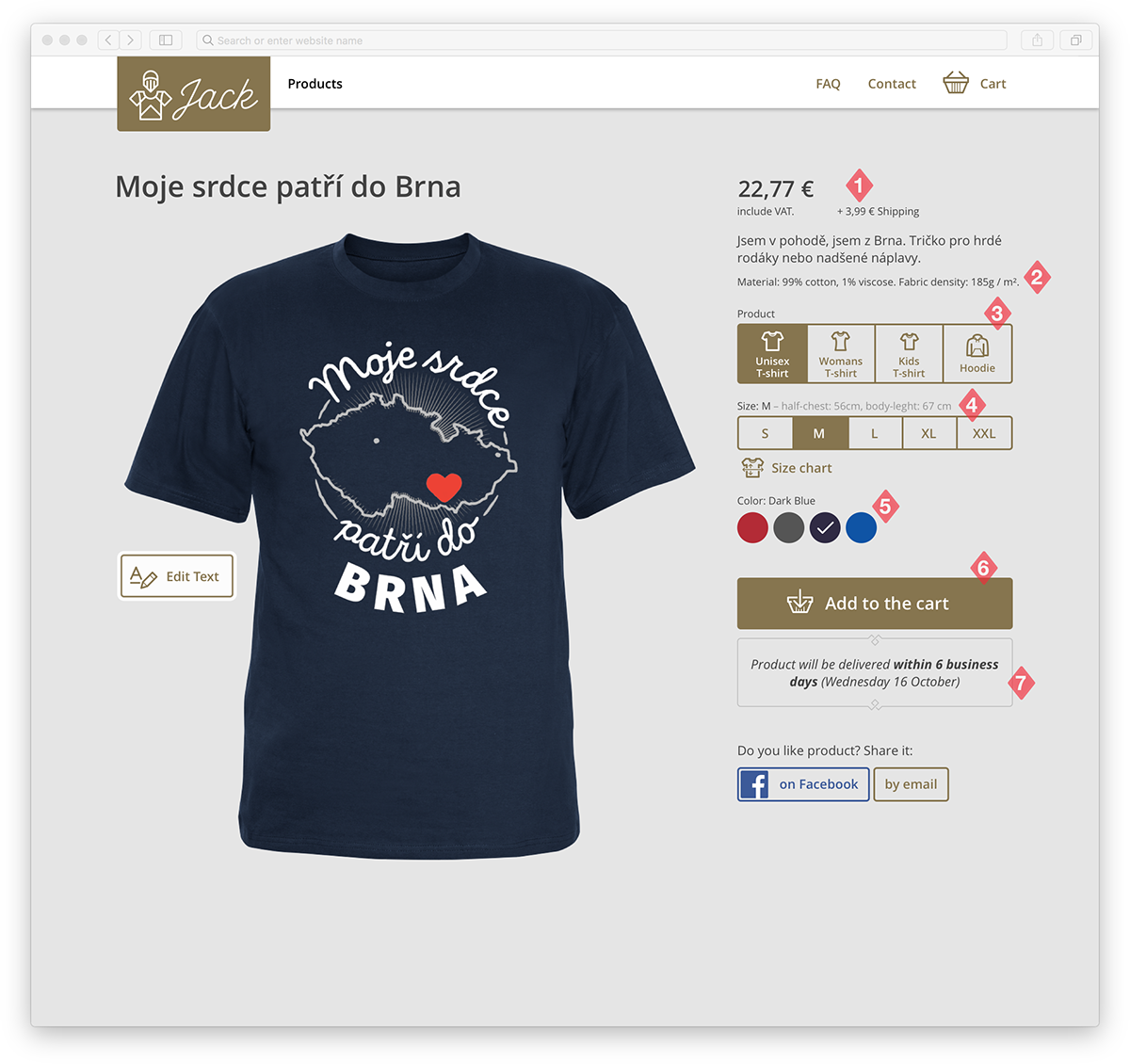Share on Facebook
The width and height of the screenshot is (1130, 1064).
(803, 784)
